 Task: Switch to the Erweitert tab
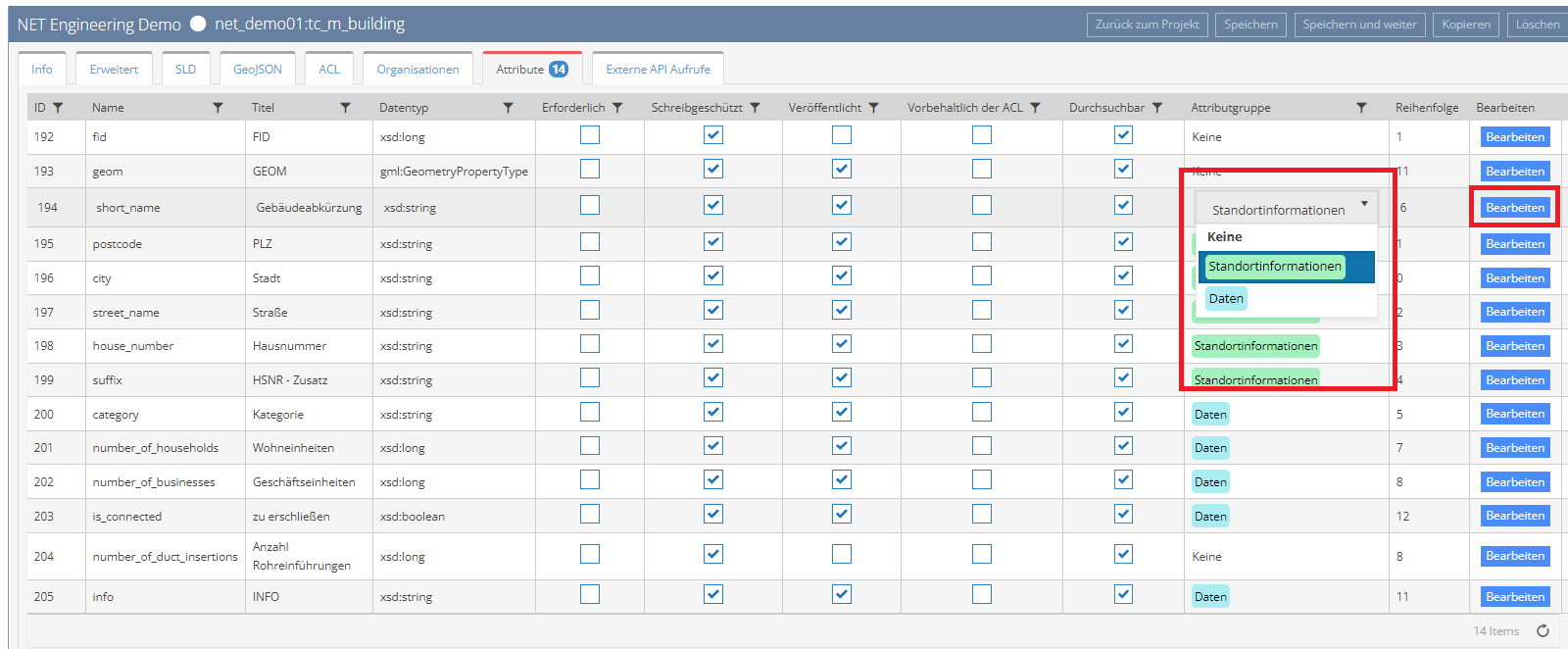(114, 69)
